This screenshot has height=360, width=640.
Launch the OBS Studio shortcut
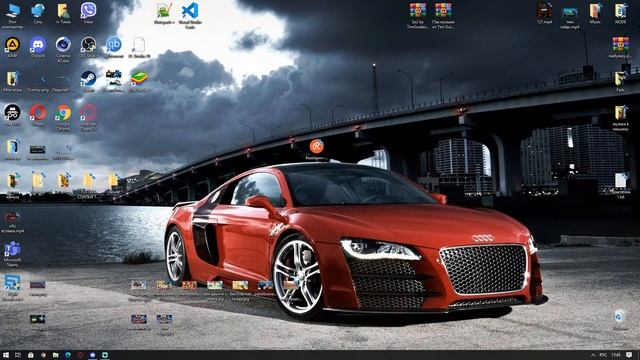(x=88, y=44)
